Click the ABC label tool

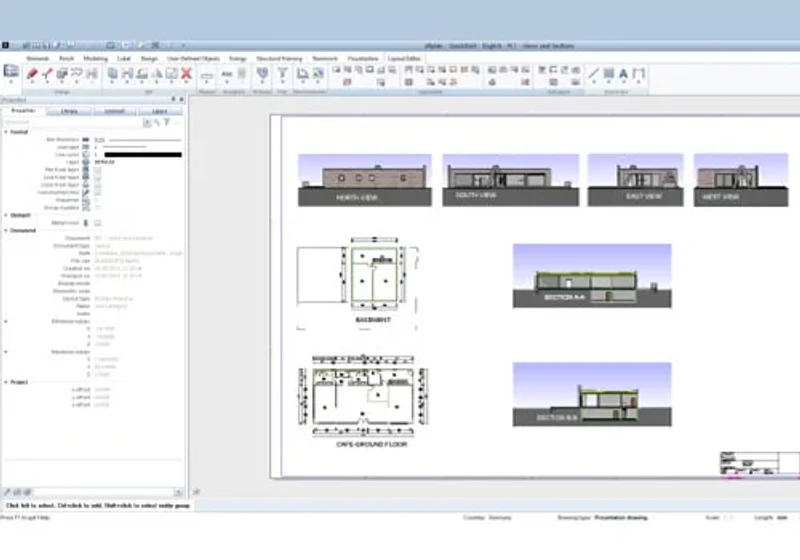[227, 74]
